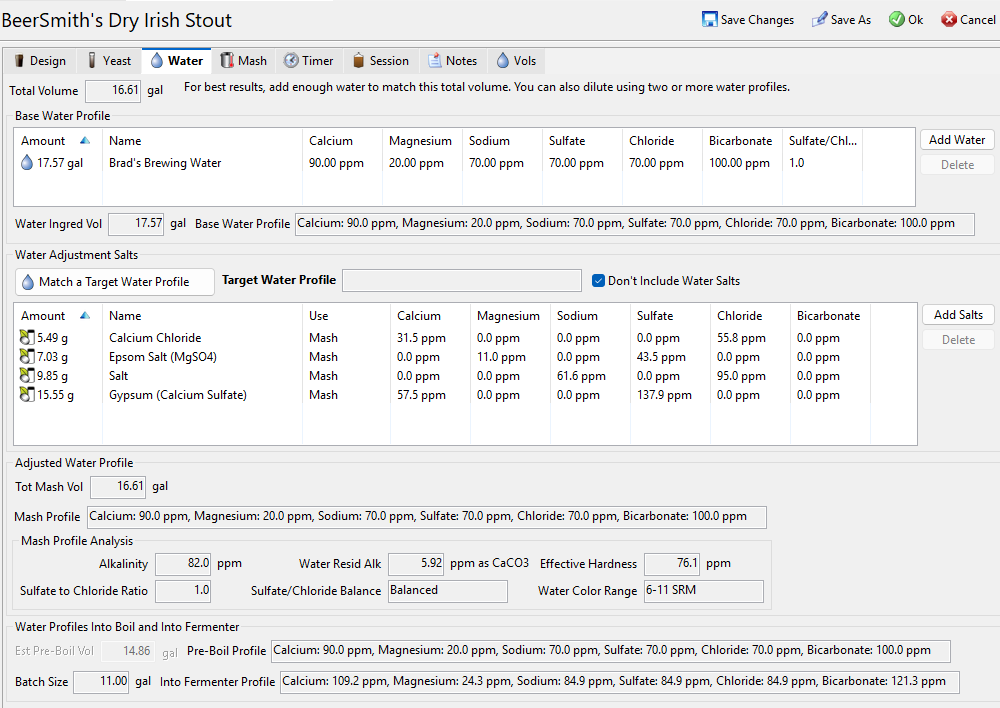Select Gypsum (Calcium Sulfate) row
Viewport: 1000px width, 708px height.
[465, 395]
